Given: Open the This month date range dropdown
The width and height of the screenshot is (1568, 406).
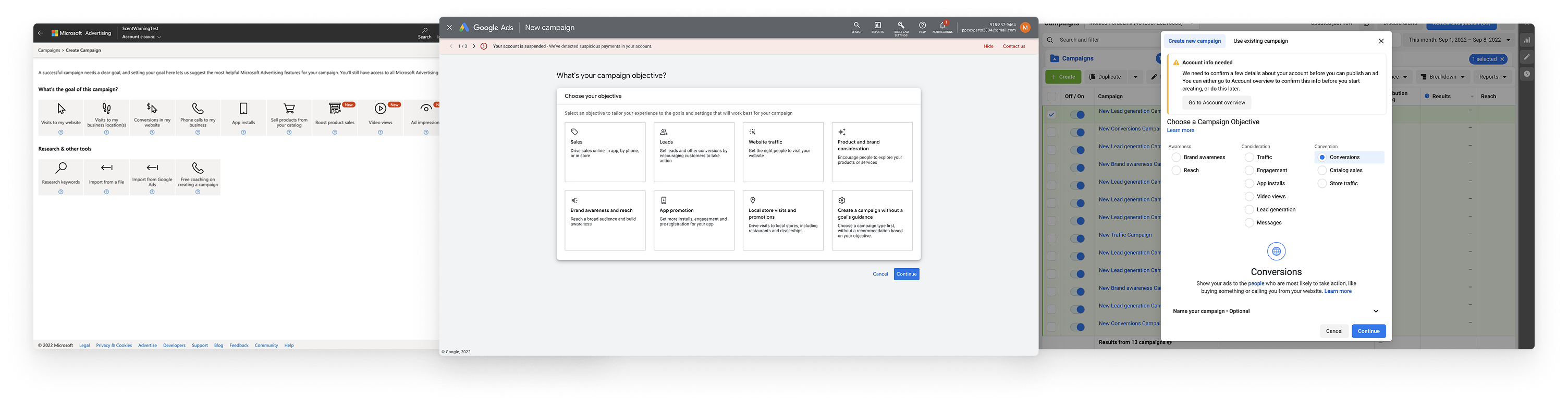Looking at the screenshot, I should coord(1460,40).
